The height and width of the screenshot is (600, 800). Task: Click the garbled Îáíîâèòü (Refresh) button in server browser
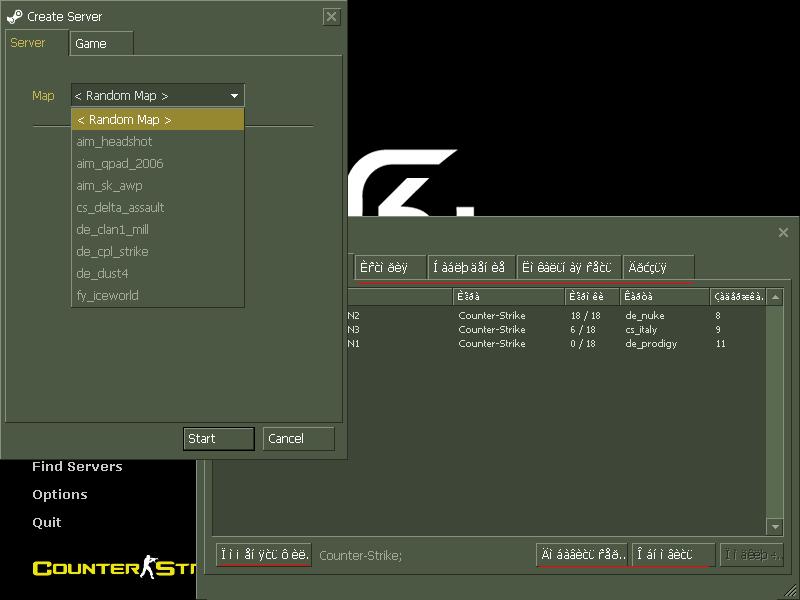click(673, 555)
